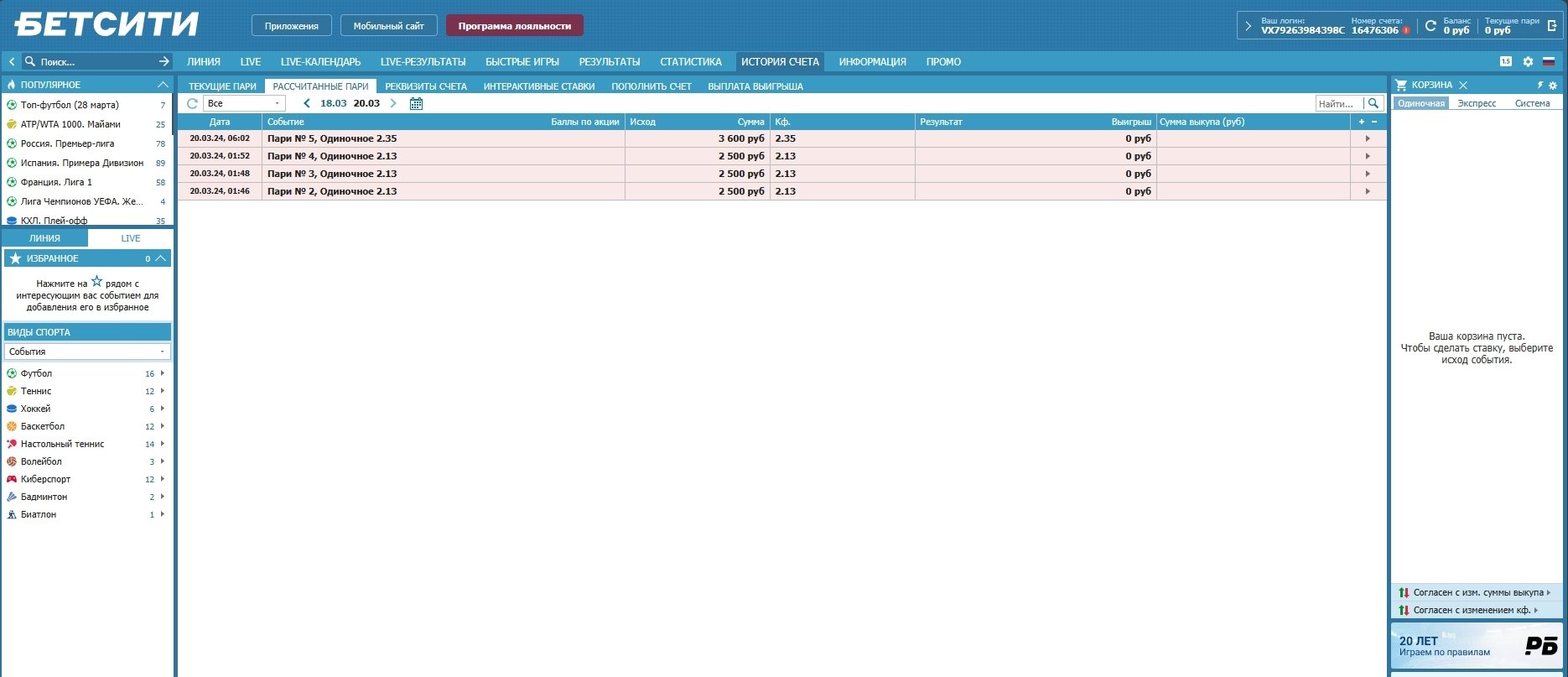Click the Программа лояльности button
The height and width of the screenshot is (677, 1568).
[x=514, y=26]
